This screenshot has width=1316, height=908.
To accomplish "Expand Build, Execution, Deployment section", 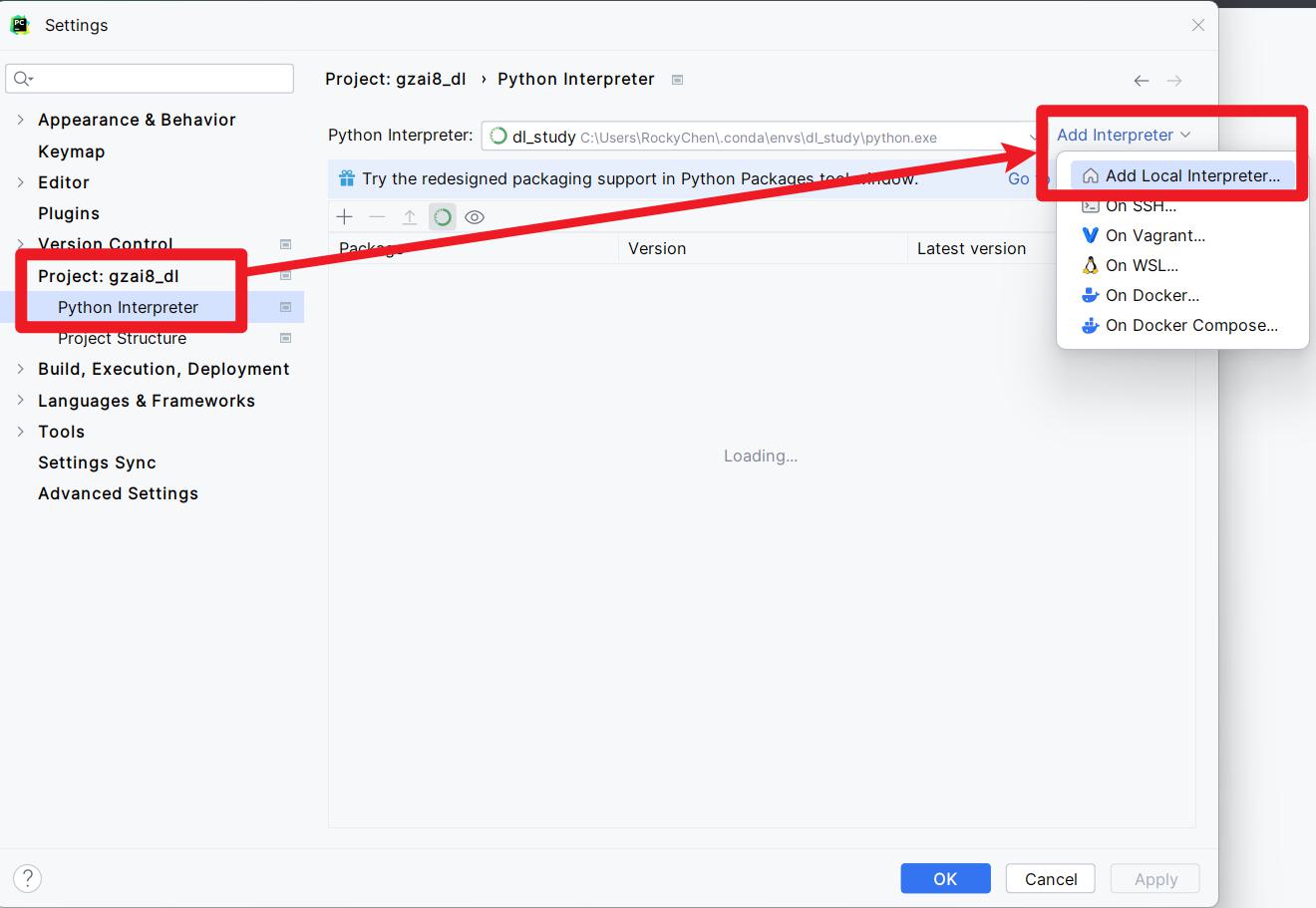I will point(20,369).
